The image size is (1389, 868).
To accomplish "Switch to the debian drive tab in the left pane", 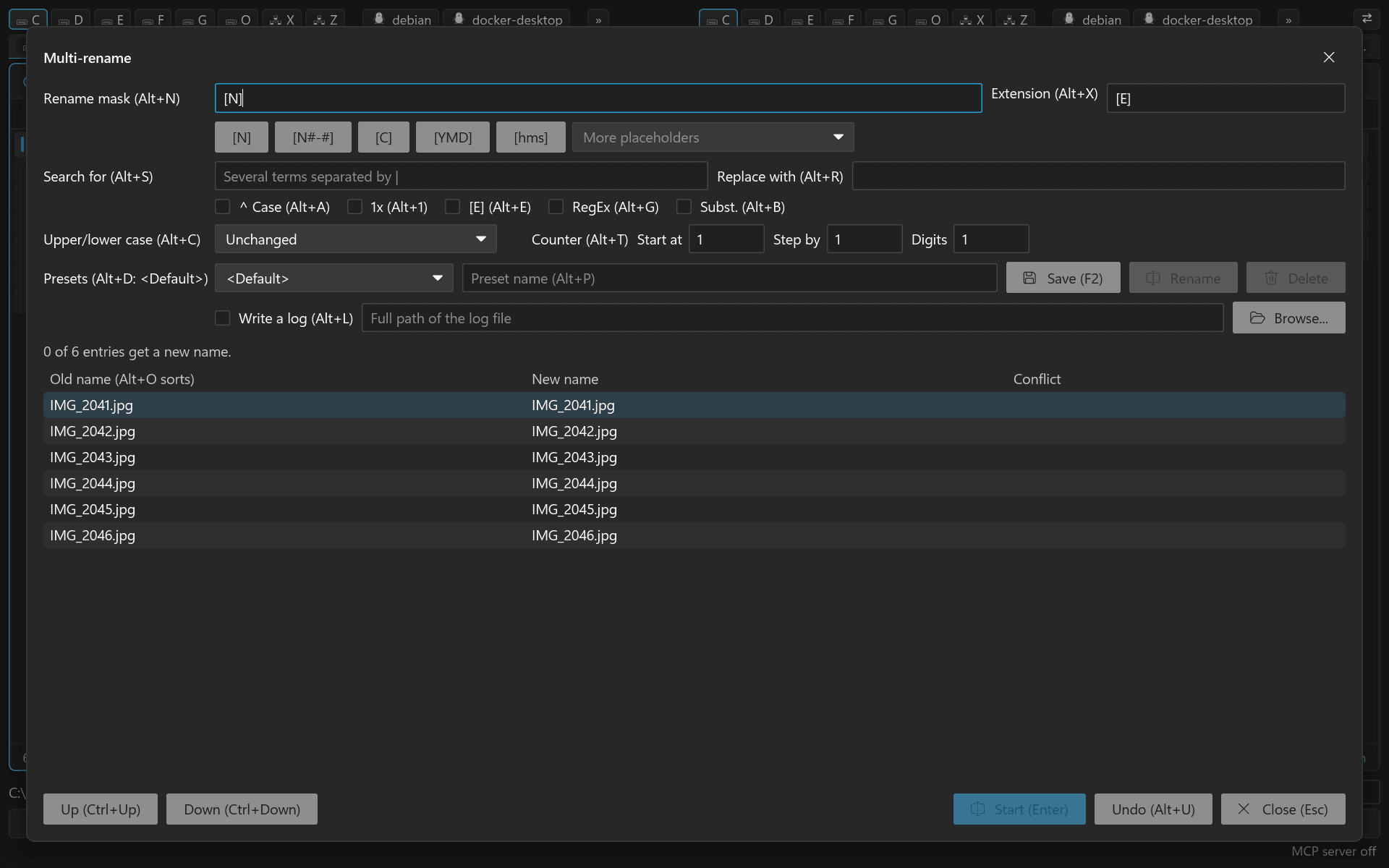I will click(x=402, y=20).
